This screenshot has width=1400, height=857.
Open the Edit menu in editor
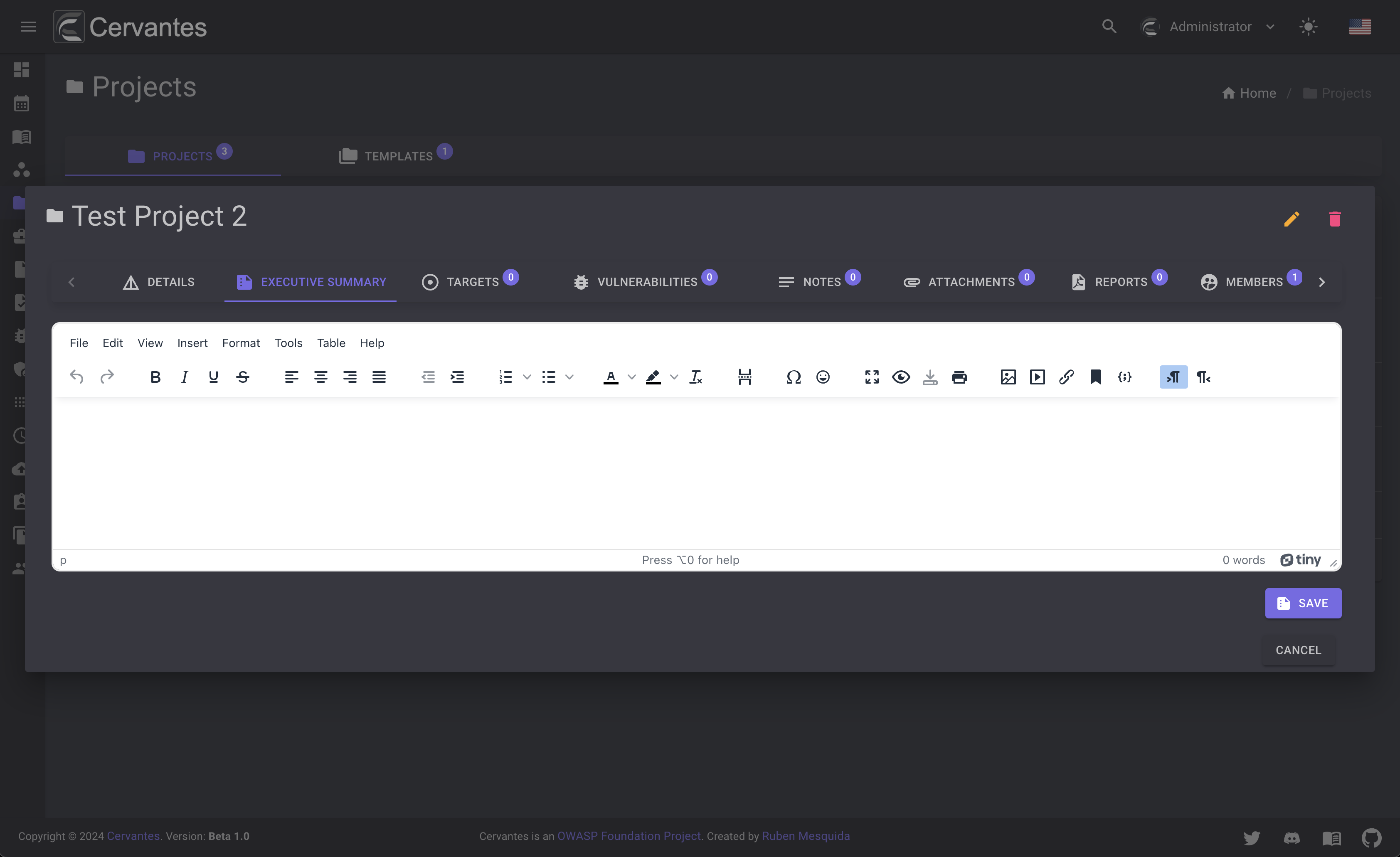coord(113,343)
